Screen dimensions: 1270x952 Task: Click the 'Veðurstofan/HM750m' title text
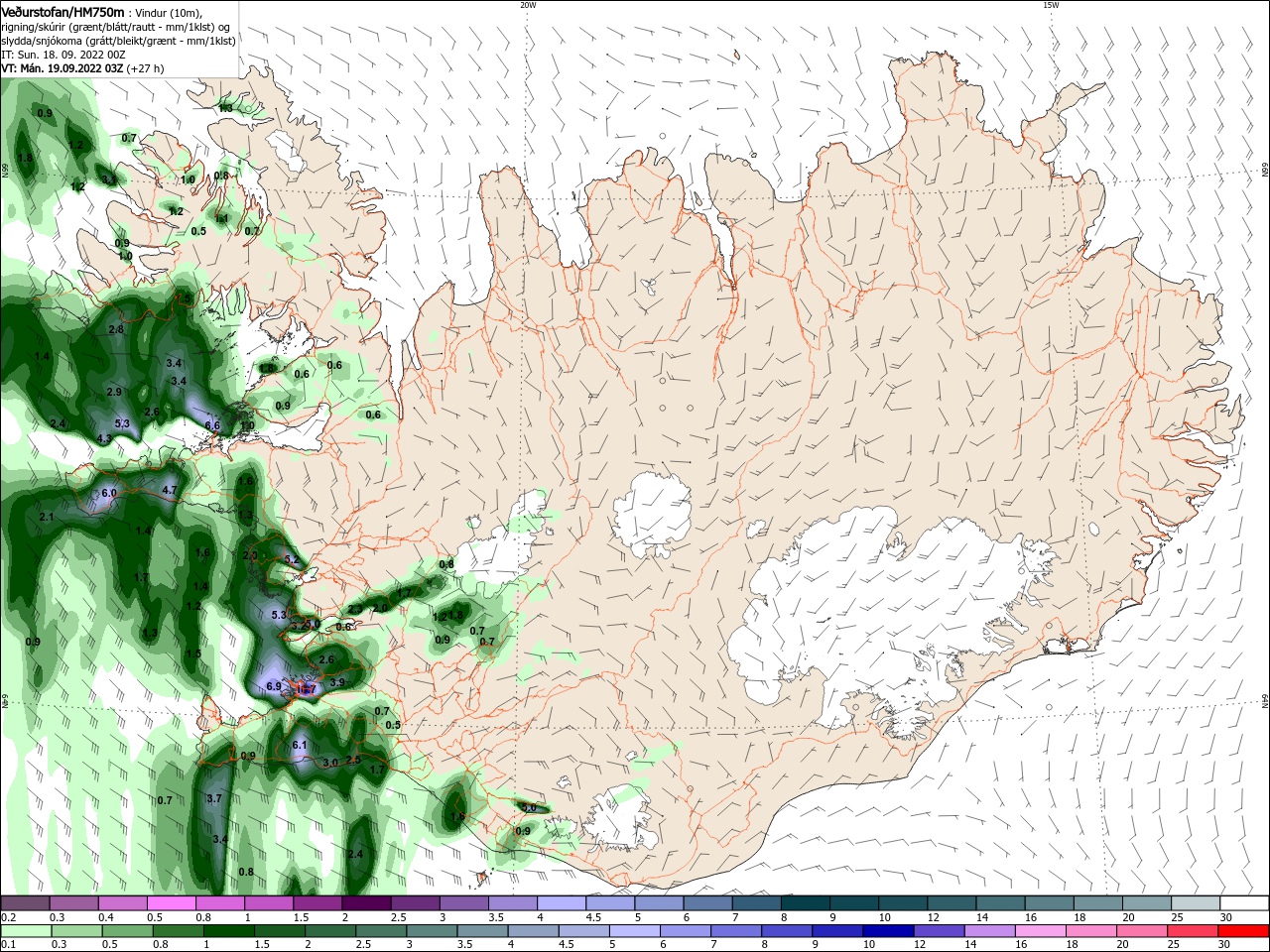click(63, 12)
